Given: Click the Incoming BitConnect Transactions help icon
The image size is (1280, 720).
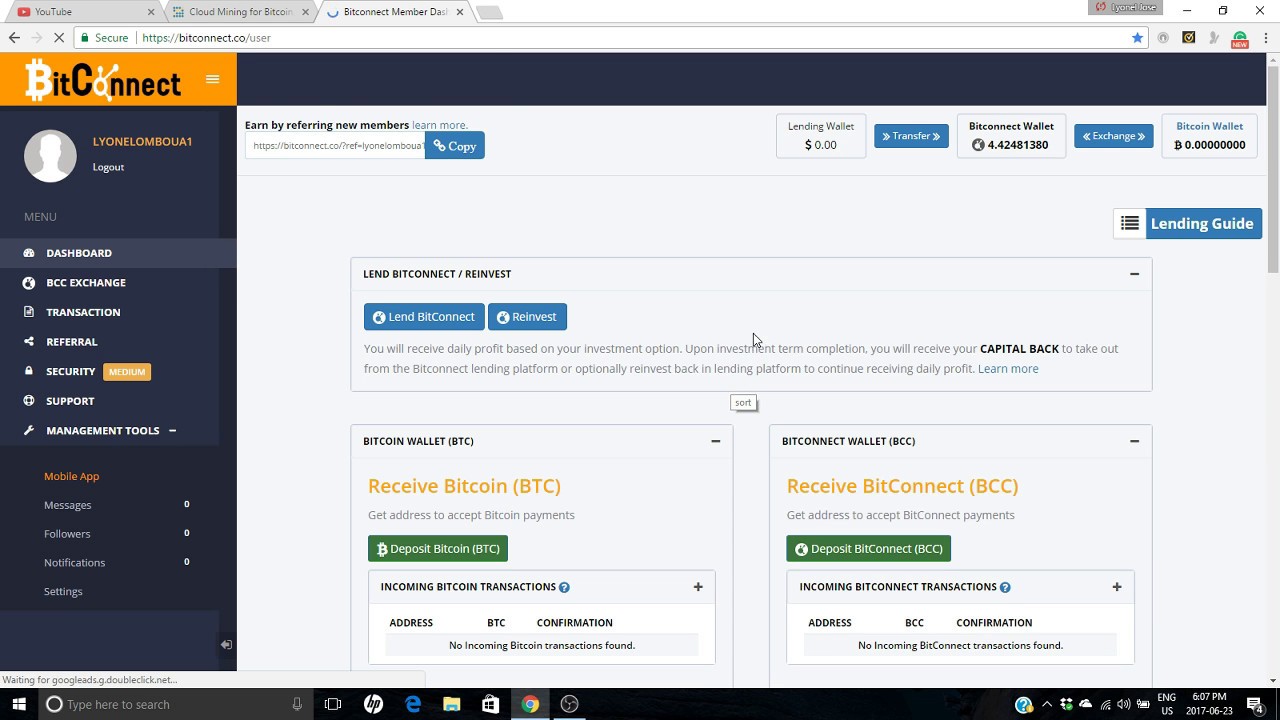Looking at the screenshot, I should (1005, 587).
